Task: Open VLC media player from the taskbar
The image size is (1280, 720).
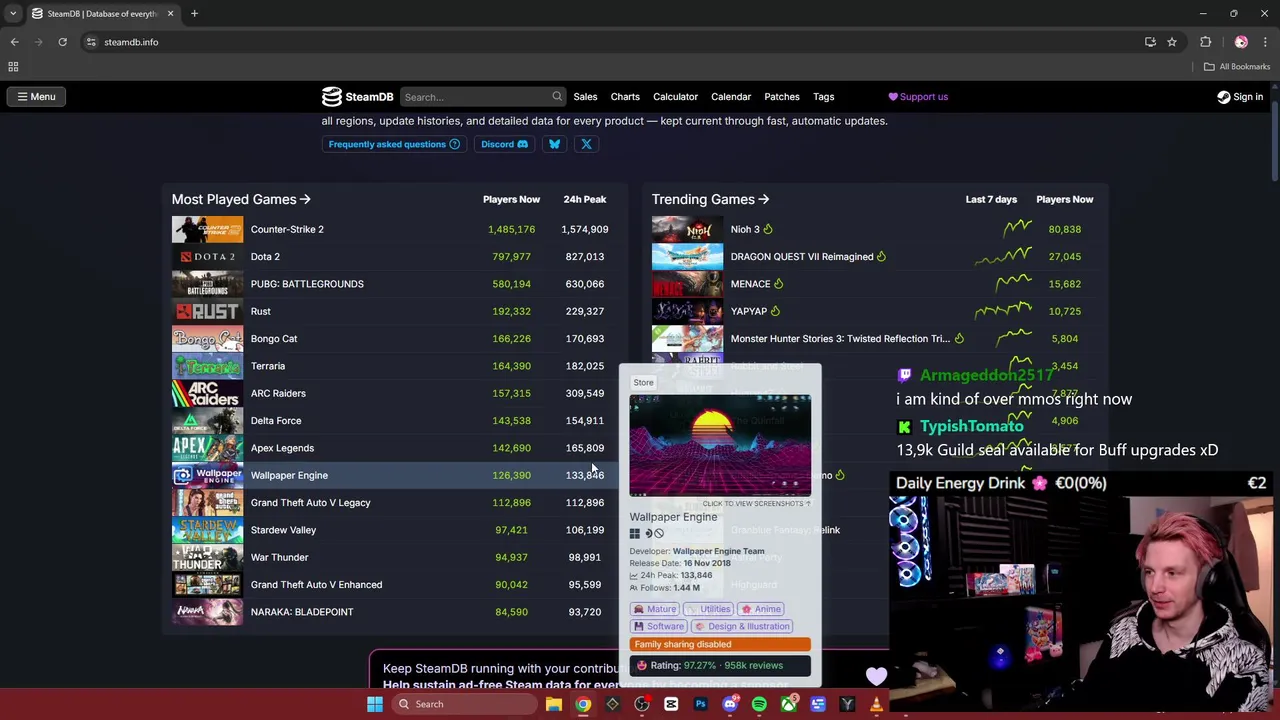Action: [x=876, y=704]
